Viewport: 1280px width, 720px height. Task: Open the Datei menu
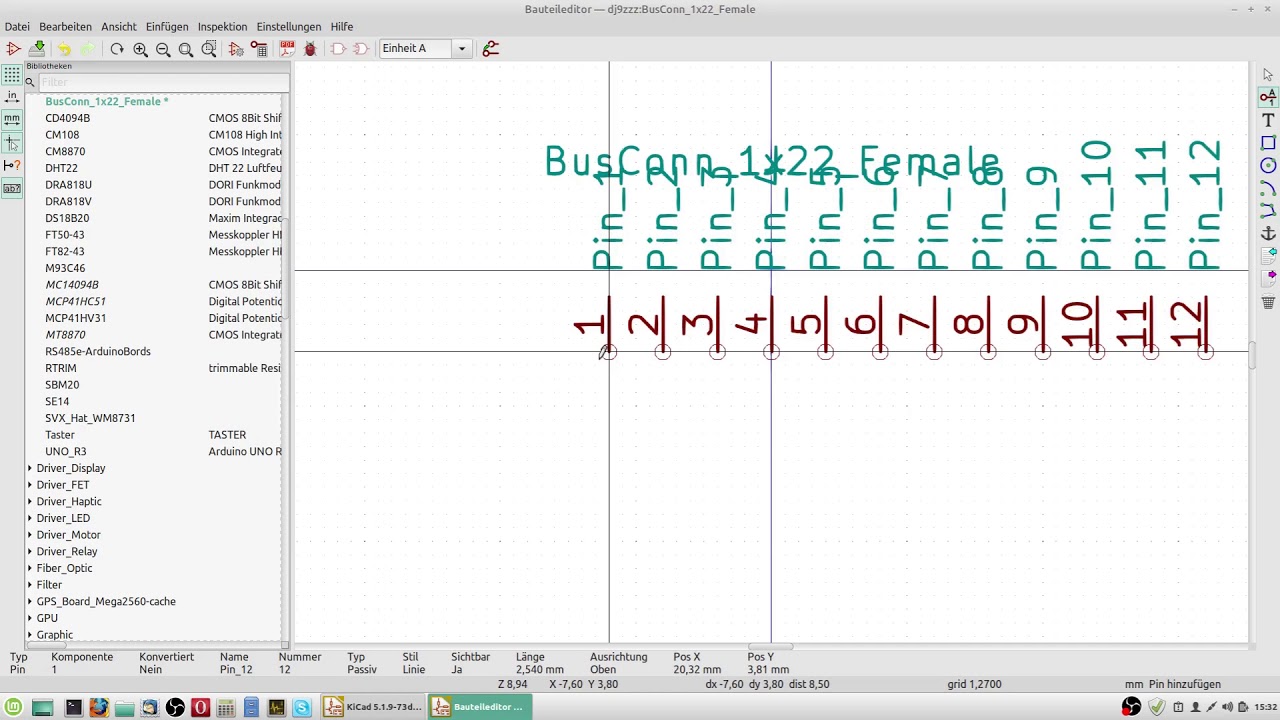[17, 27]
